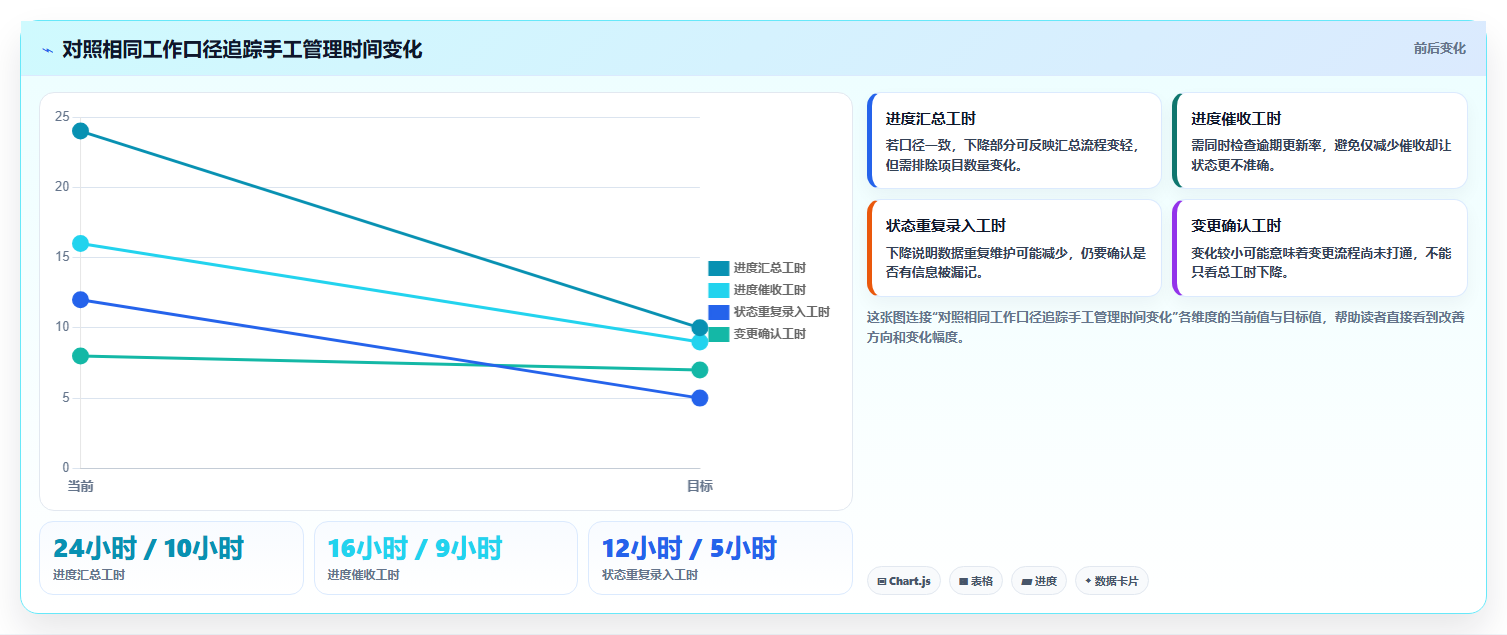Toggle 进度汇总工时 legend swatch
The width and height of the screenshot is (1507, 635).
pos(718,268)
